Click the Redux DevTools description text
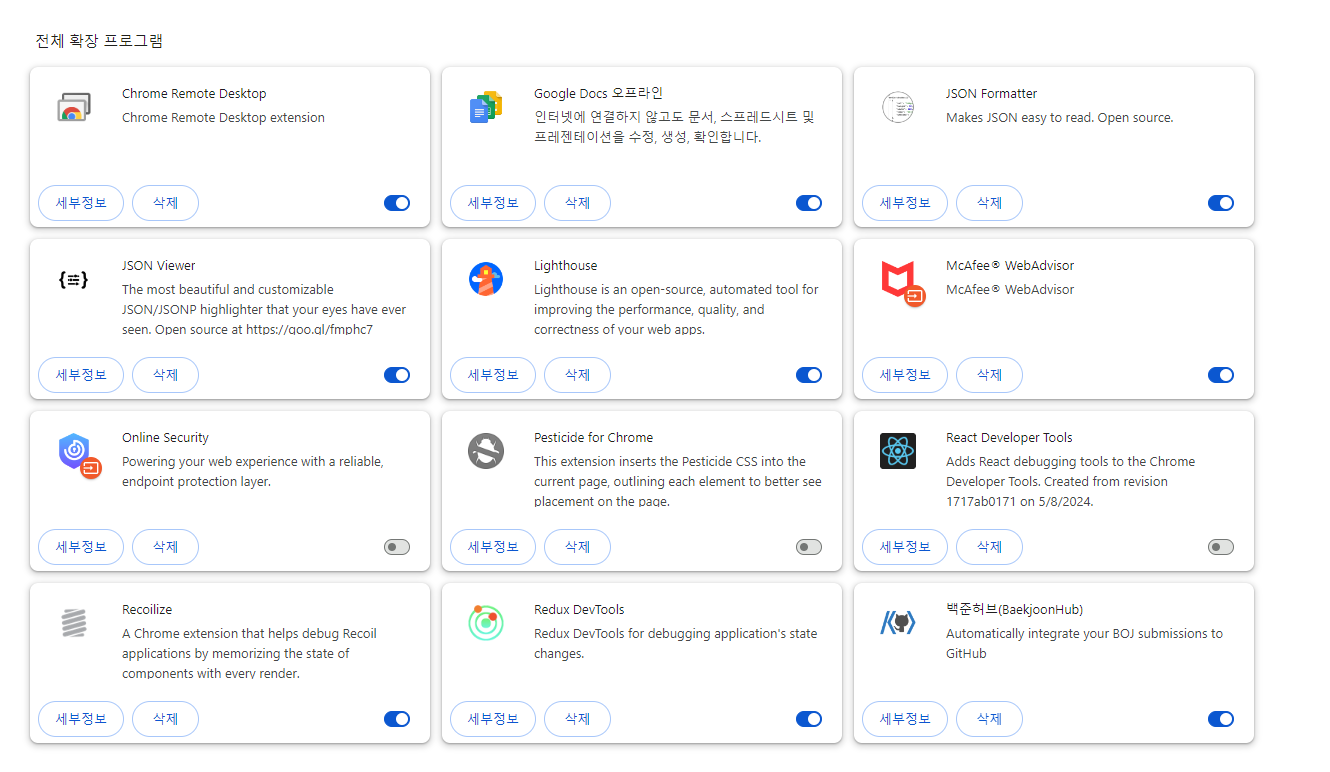1330x772 pixels. click(x=676, y=643)
